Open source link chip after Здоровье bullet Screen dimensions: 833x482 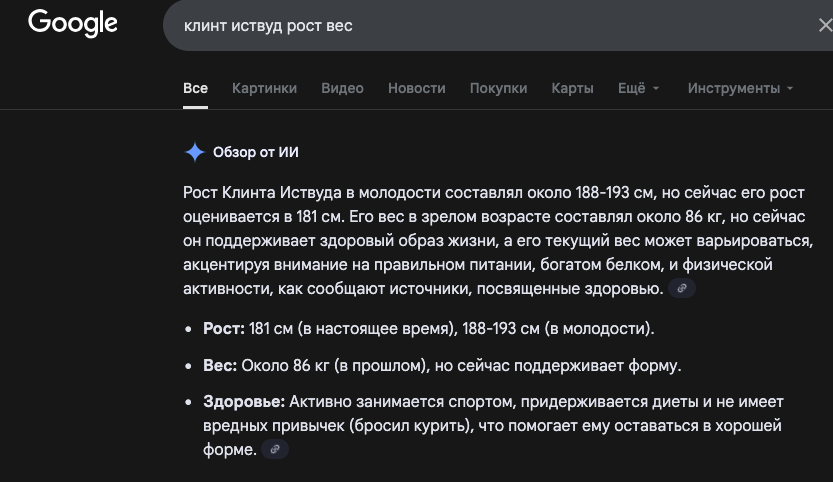274,450
